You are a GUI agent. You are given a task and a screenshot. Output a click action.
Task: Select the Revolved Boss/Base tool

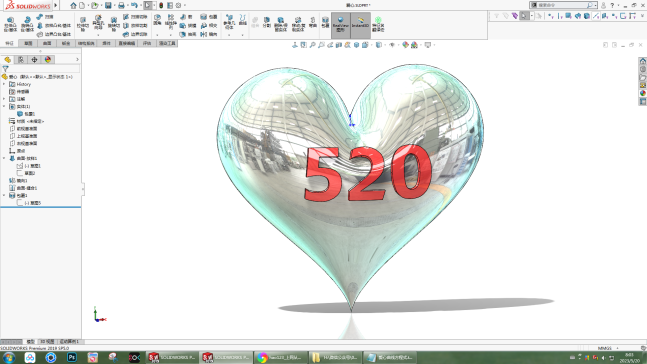point(27,24)
